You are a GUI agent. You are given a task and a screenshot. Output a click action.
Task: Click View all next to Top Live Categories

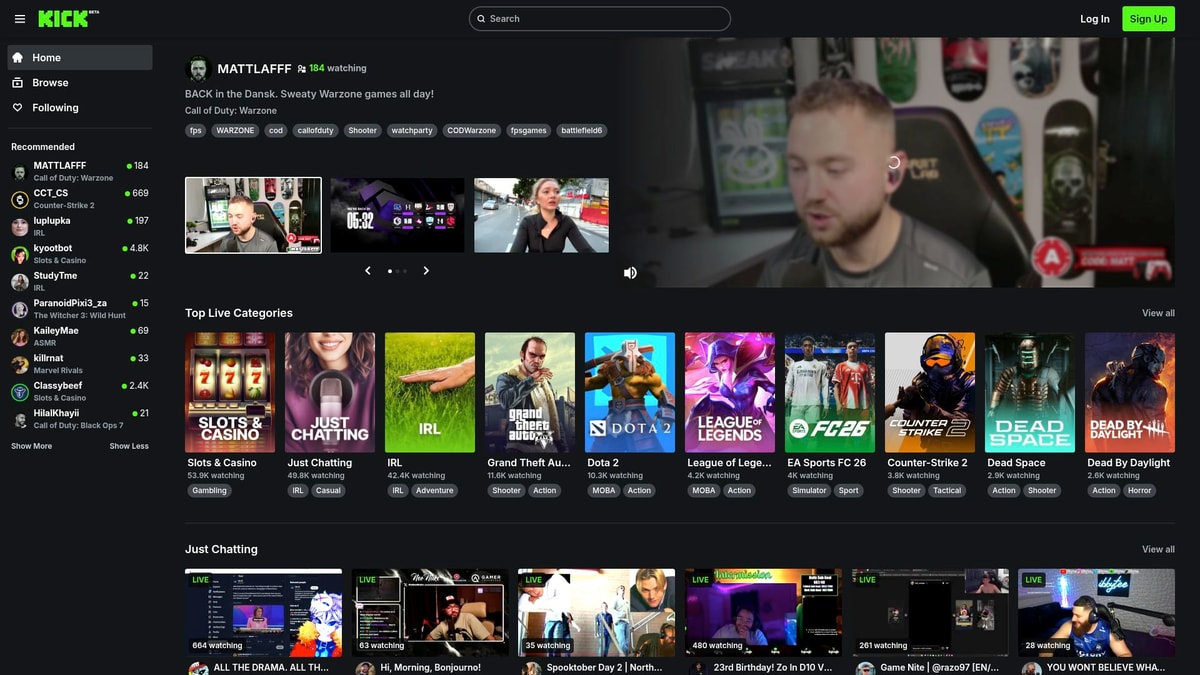pyautogui.click(x=1157, y=312)
